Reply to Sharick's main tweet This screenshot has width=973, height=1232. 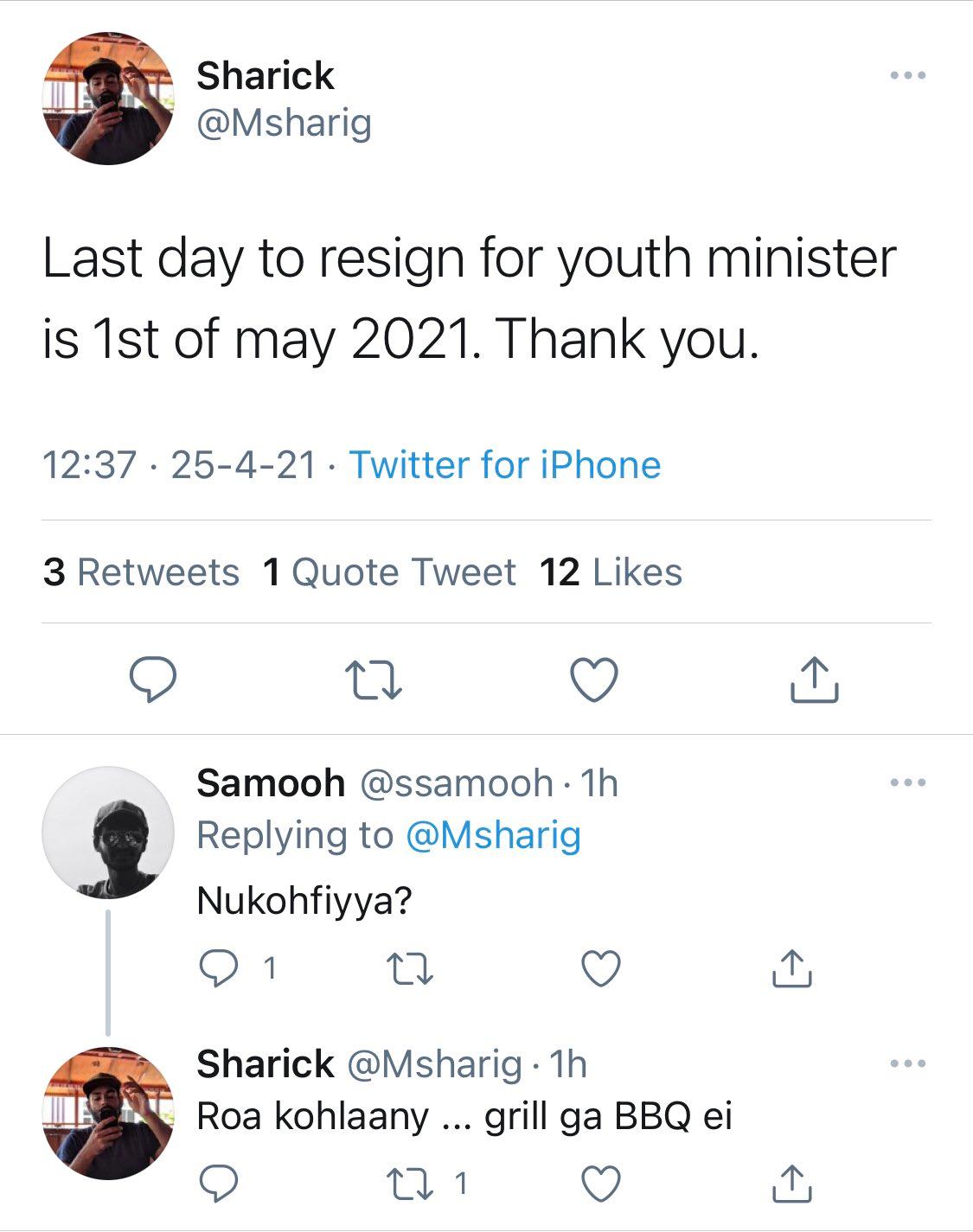(x=153, y=680)
